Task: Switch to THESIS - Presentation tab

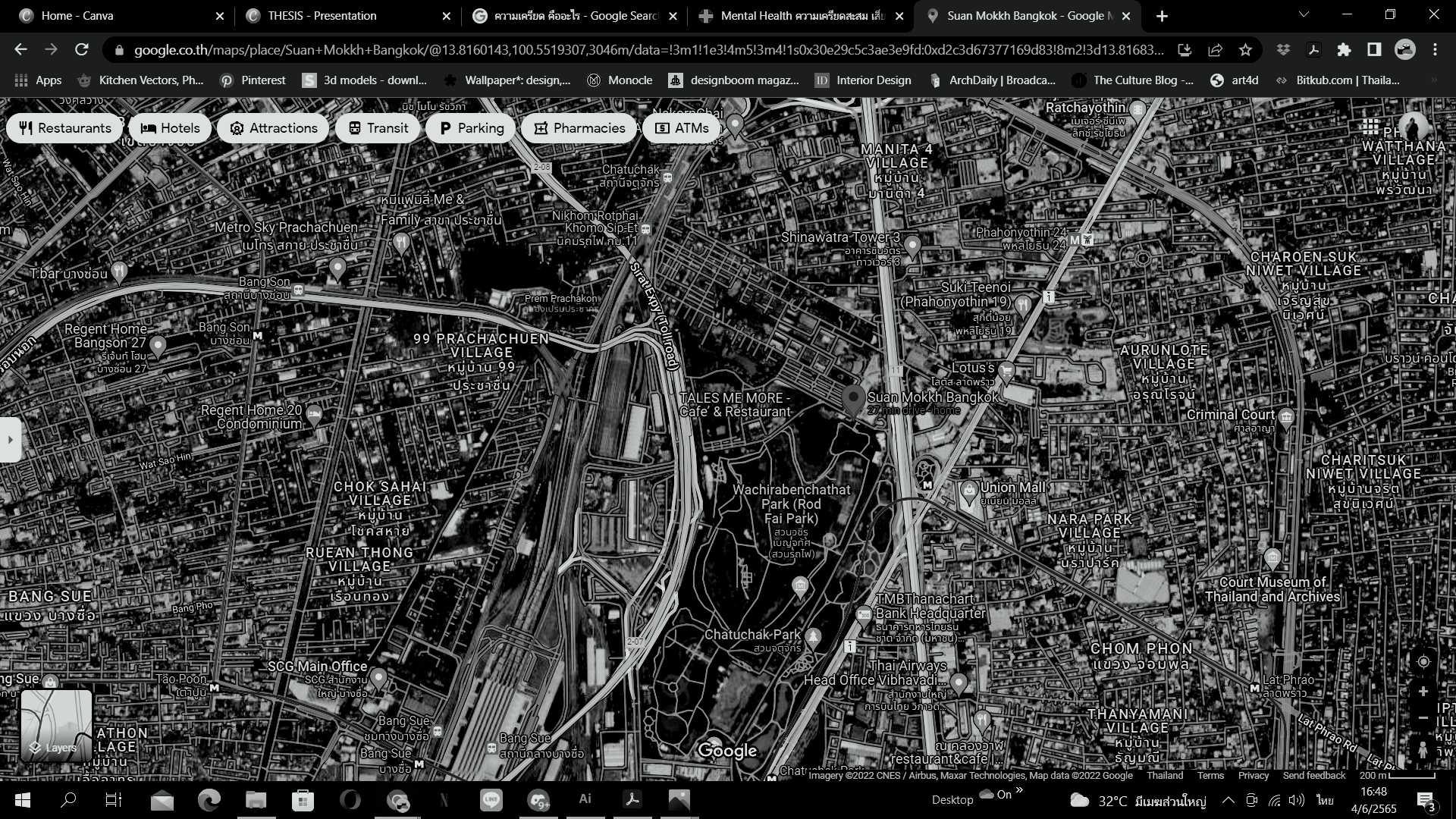Action: pos(322,16)
